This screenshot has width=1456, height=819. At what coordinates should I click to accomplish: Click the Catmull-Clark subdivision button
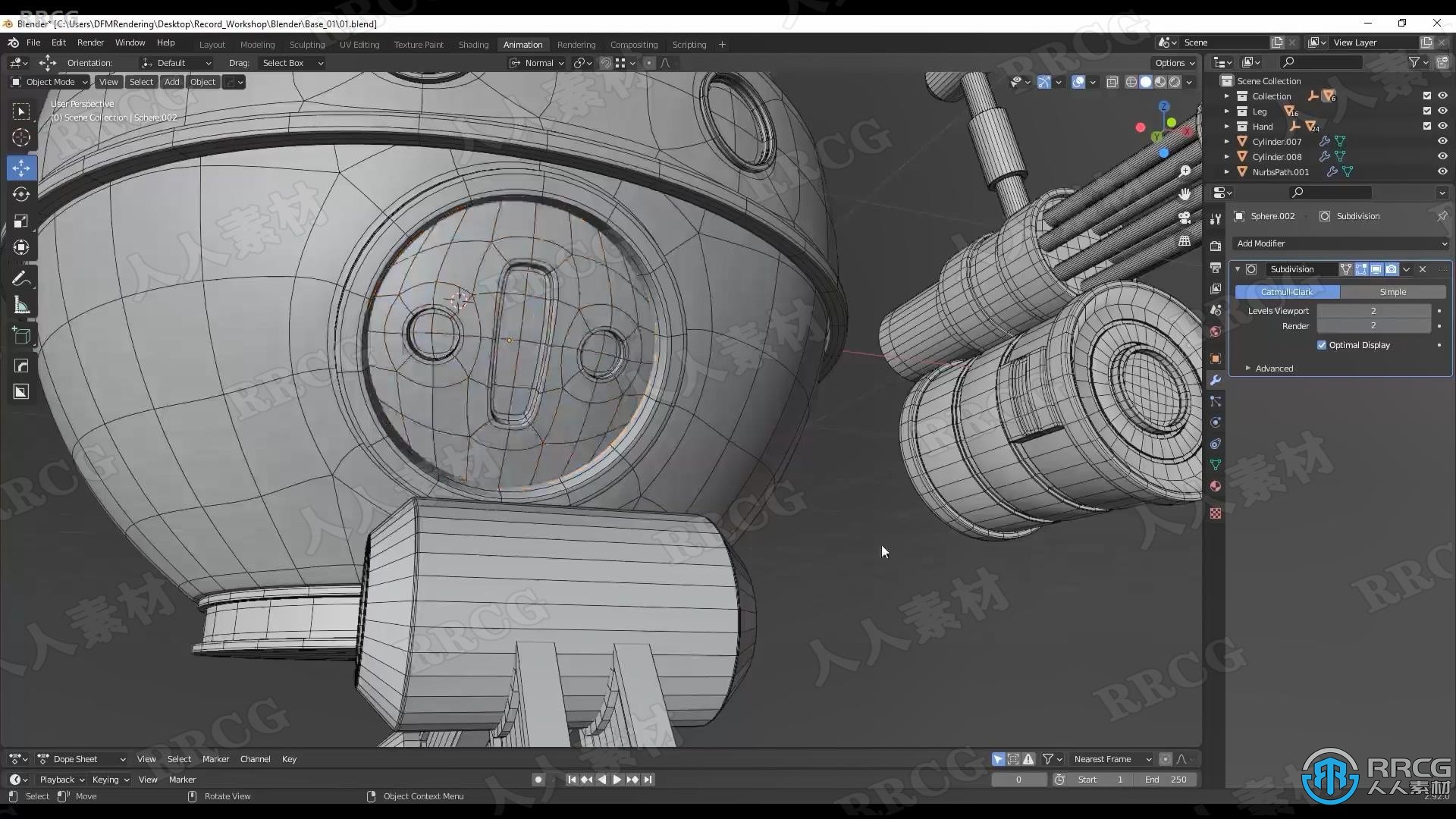tap(1287, 291)
